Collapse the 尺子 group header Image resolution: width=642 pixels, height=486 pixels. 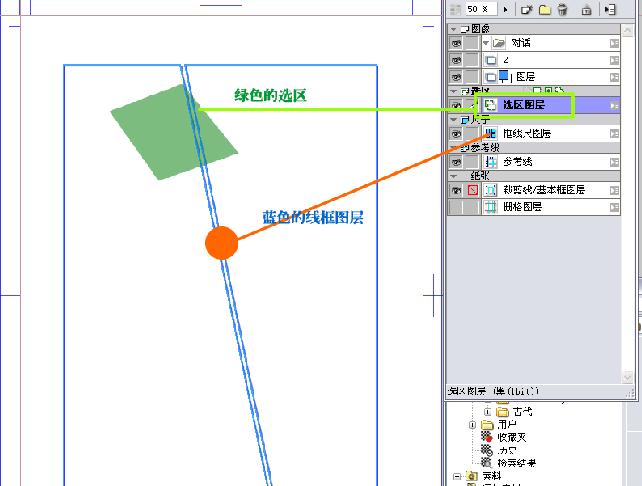pyautogui.click(x=453, y=120)
